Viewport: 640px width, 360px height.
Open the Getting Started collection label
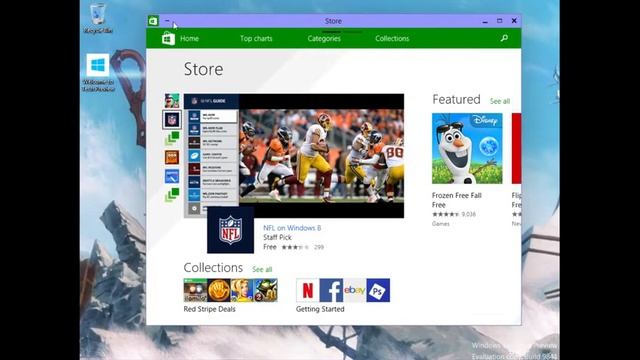click(x=320, y=309)
